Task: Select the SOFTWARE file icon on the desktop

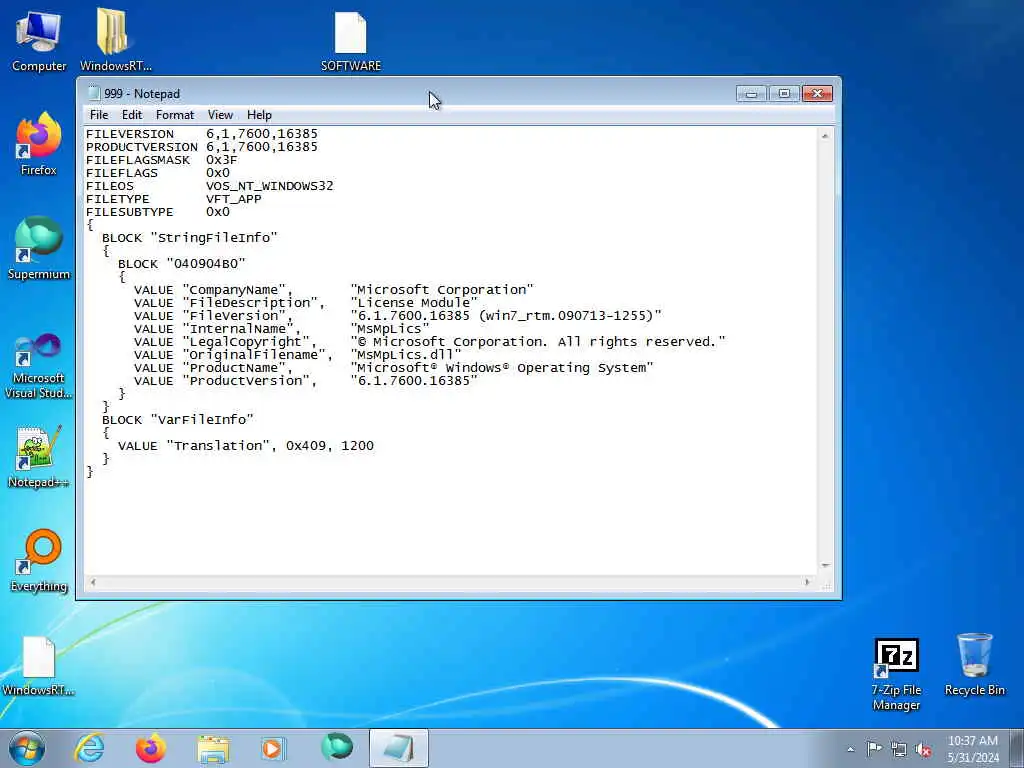Action: pyautogui.click(x=351, y=40)
